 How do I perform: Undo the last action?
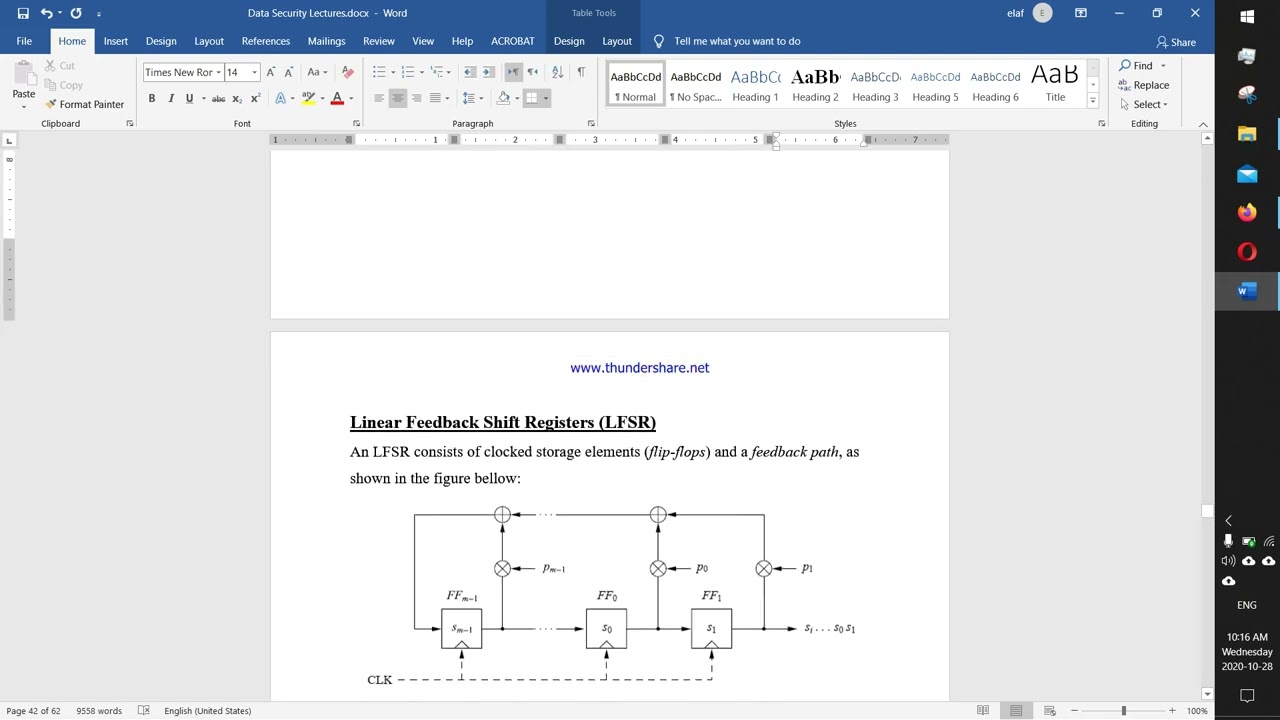coord(46,13)
